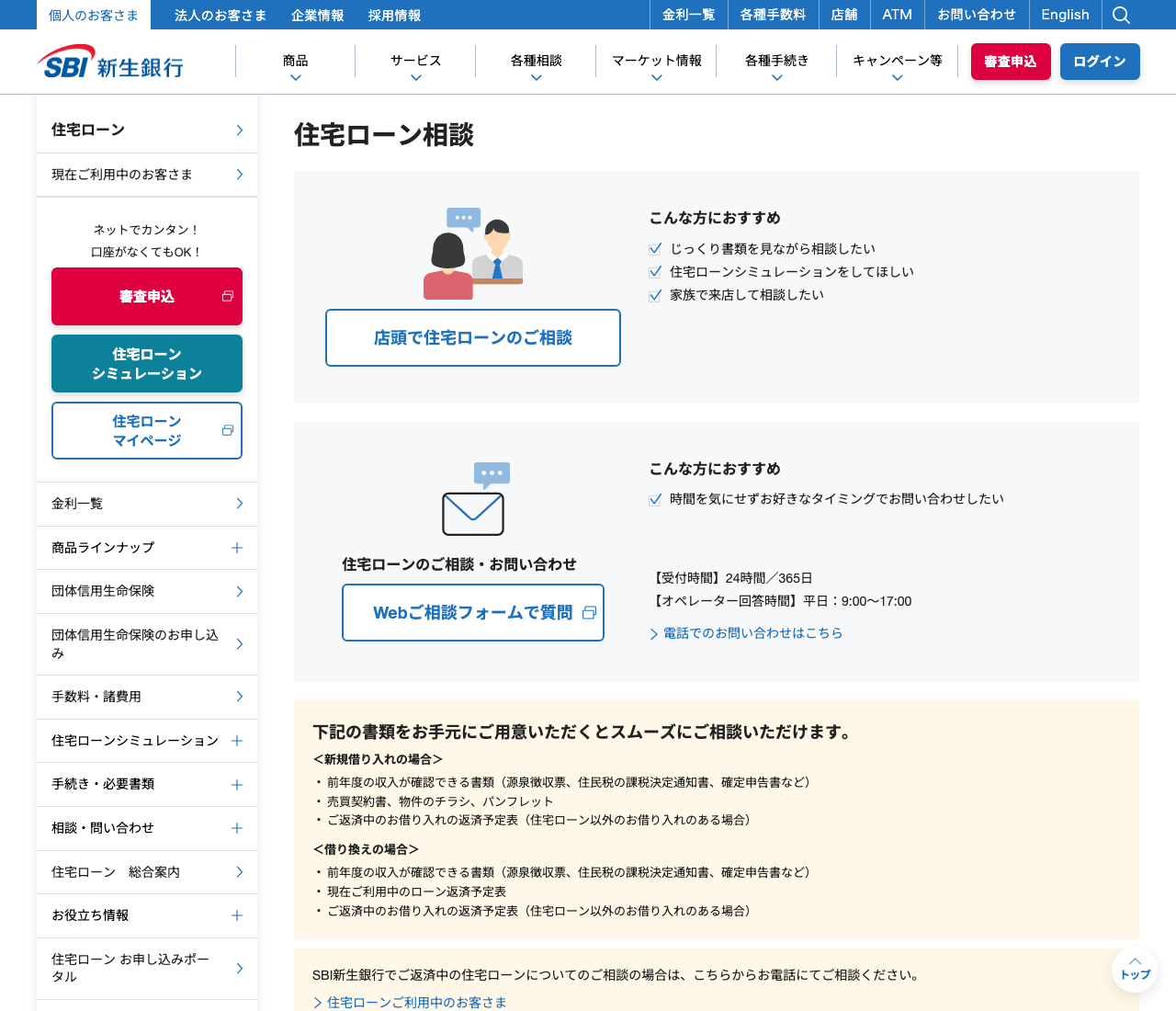The height and width of the screenshot is (1011, 1176).
Task: Click Webご相談フォームで質問 button
Action: 473,612
